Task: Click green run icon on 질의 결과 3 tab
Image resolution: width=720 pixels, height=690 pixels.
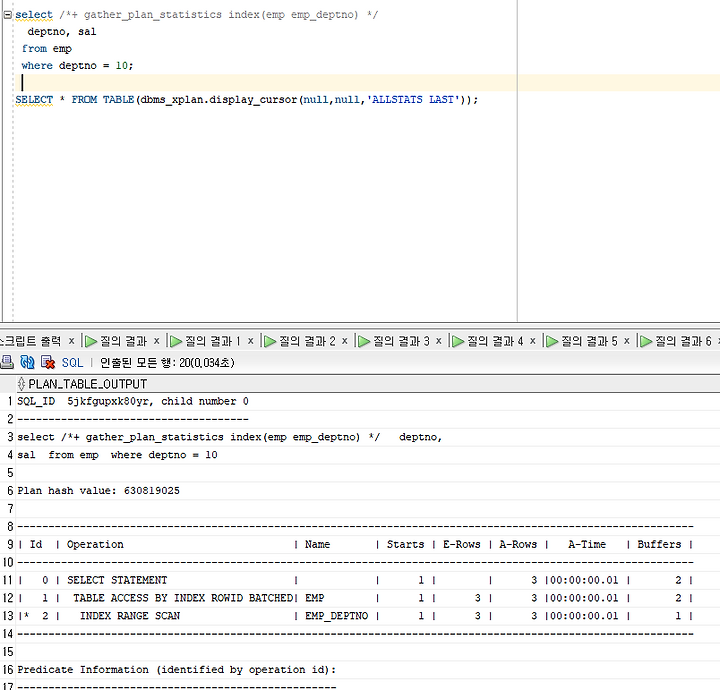Action: [364, 341]
